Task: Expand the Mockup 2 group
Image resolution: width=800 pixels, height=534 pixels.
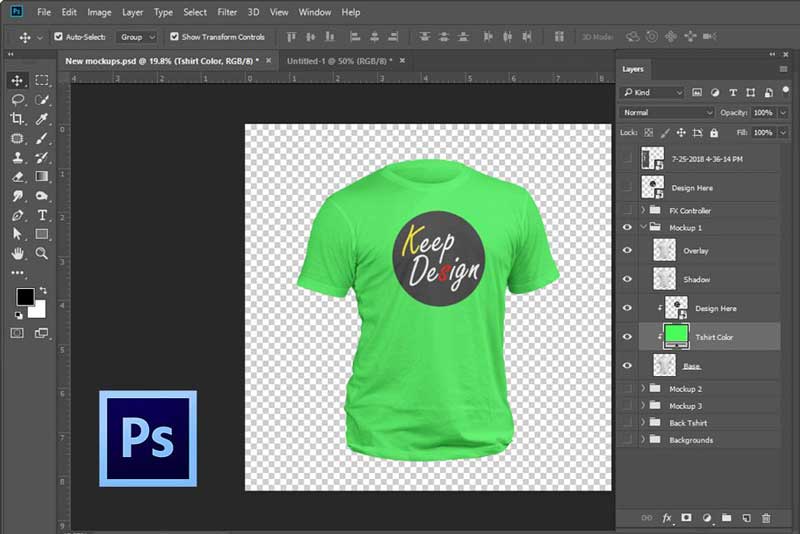Action: coord(643,388)
